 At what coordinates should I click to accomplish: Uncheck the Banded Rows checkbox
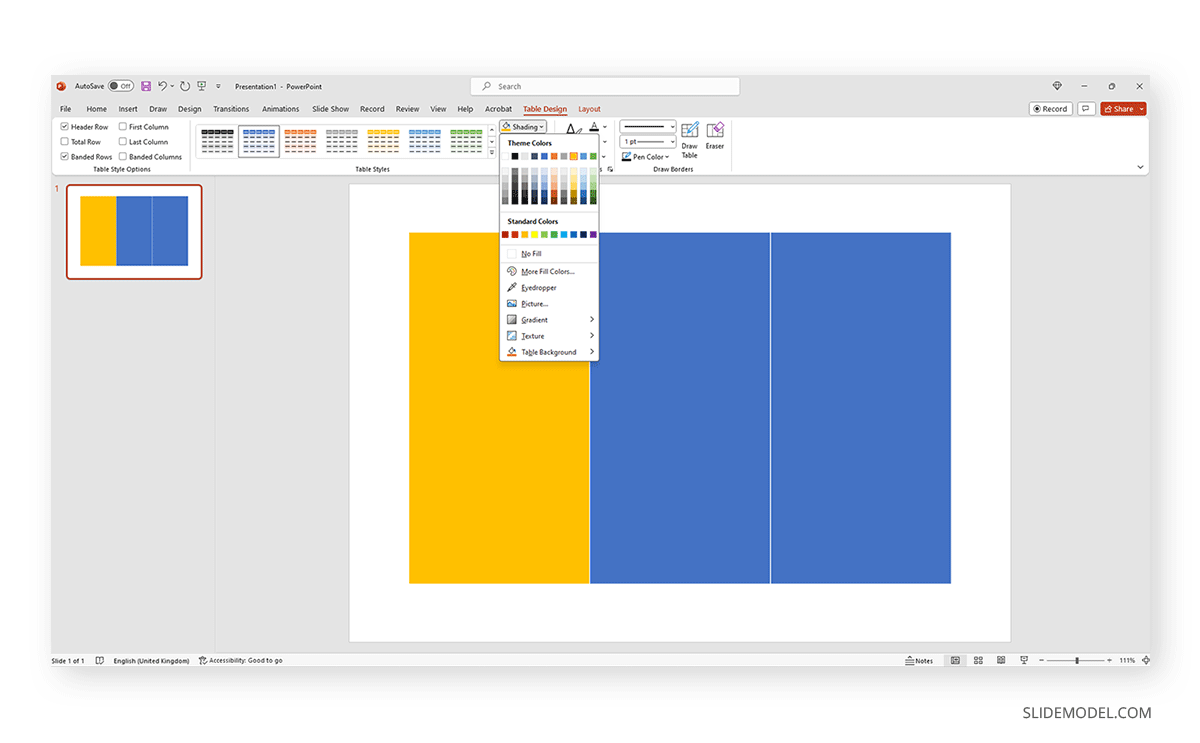coord(65,157)
